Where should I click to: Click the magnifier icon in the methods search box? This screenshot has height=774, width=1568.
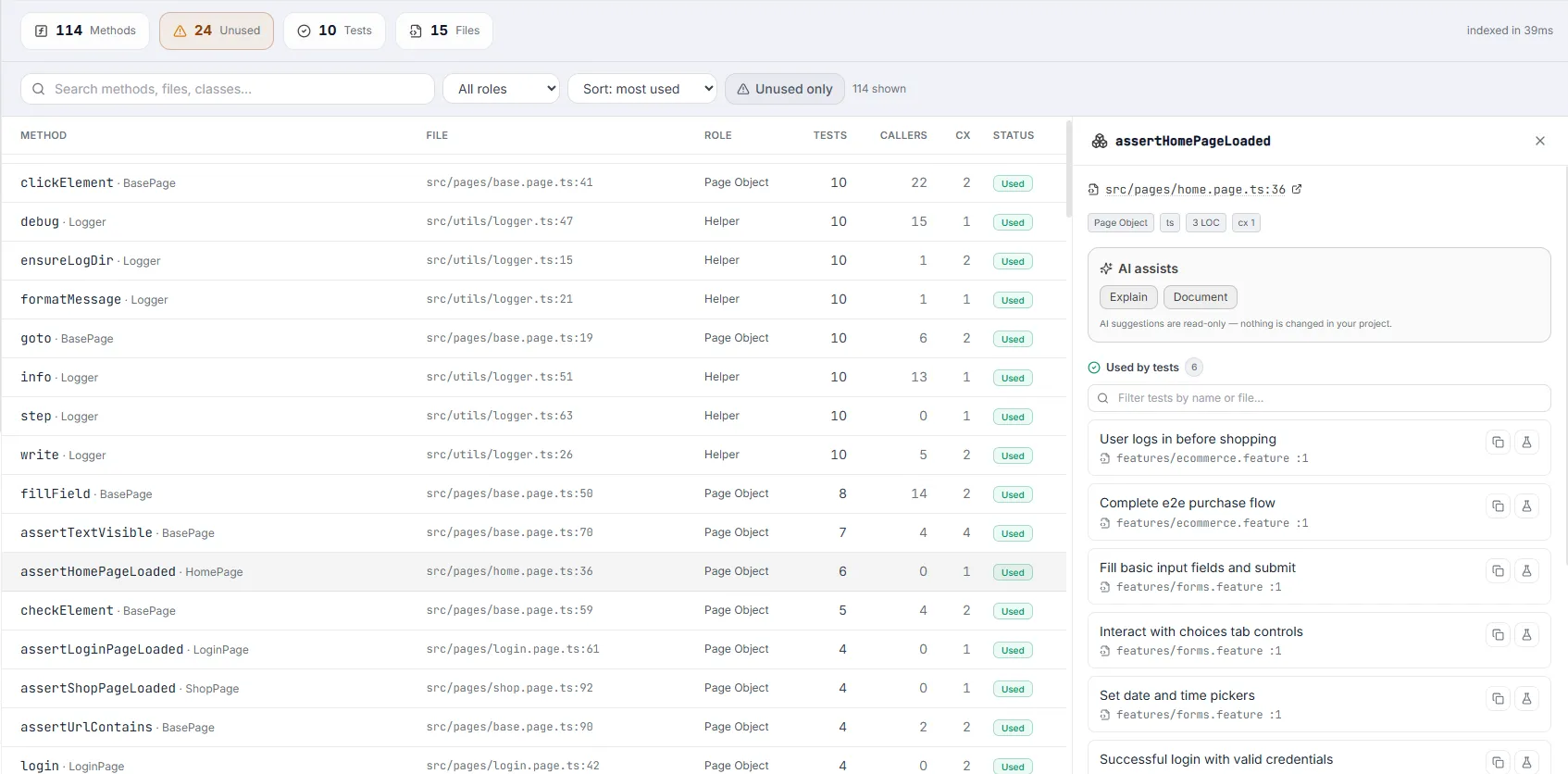[x=38, y=89]
